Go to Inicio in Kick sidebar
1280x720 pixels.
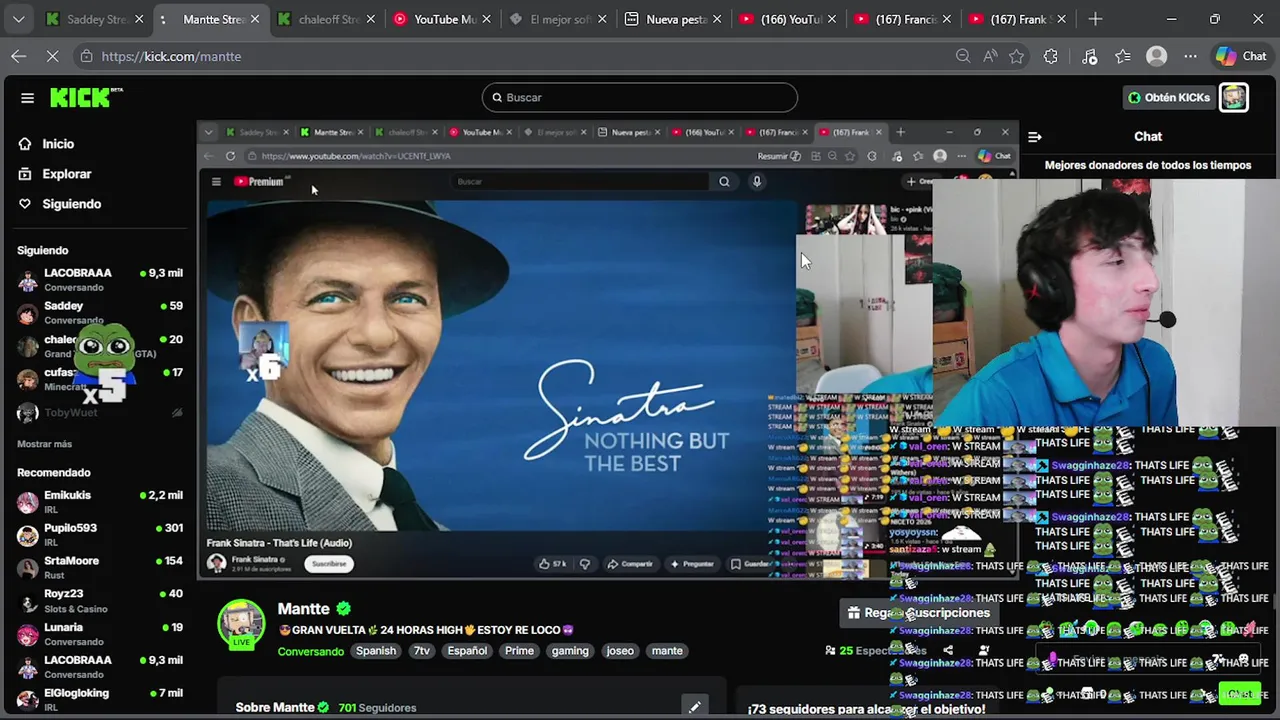[x=58, y=144]
